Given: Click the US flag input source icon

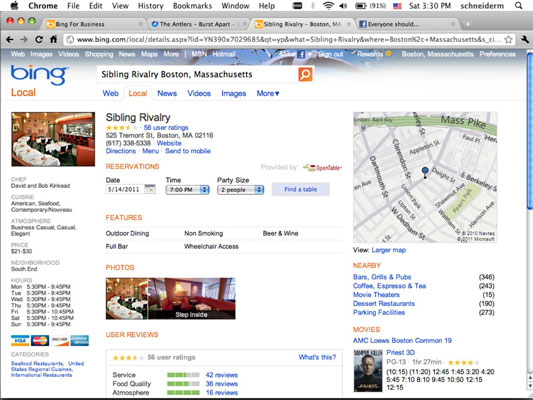Looking at the screenshot, I should click(397, 6).
